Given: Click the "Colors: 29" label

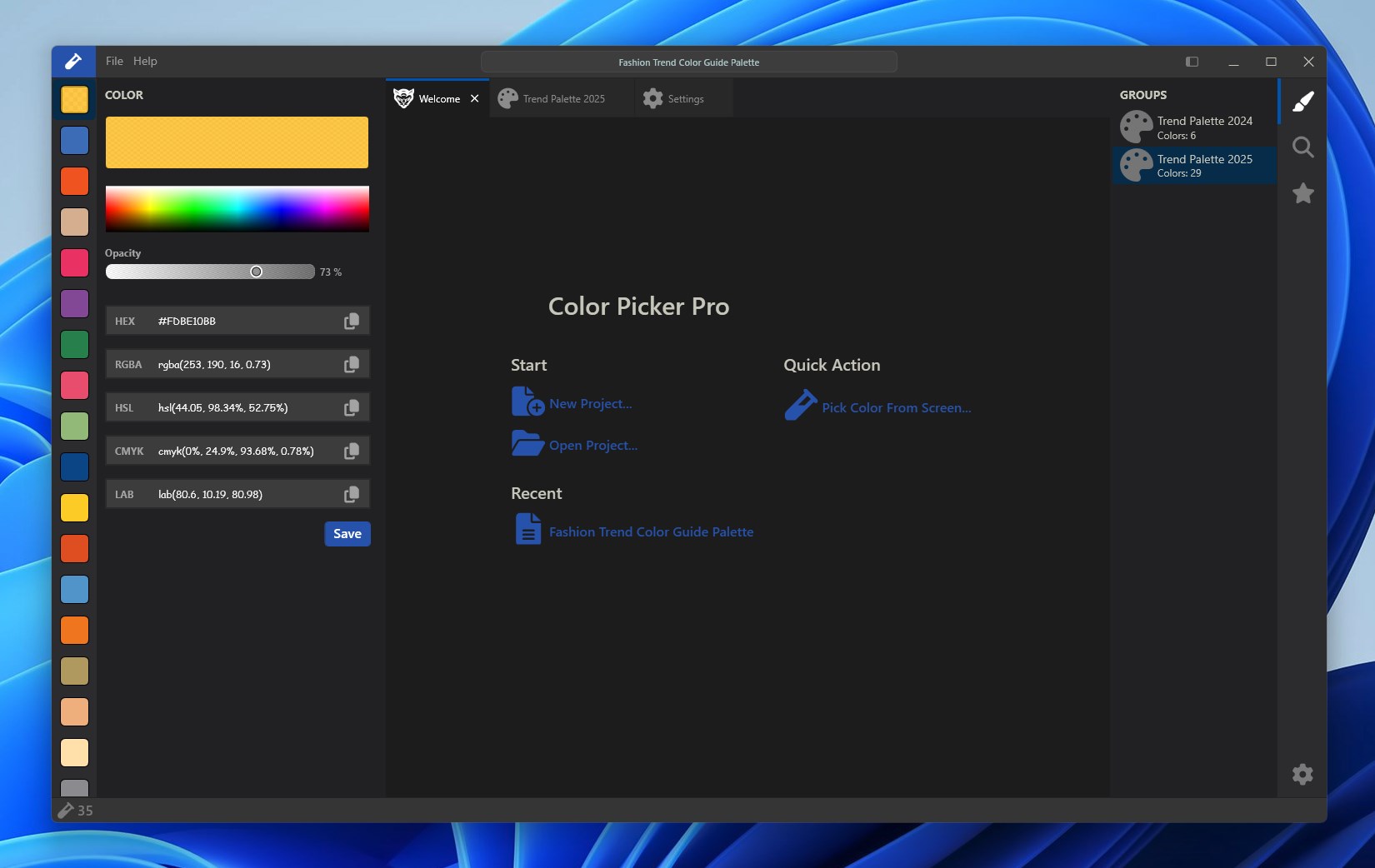Looking at the screenshot, I should (1179, 173).
